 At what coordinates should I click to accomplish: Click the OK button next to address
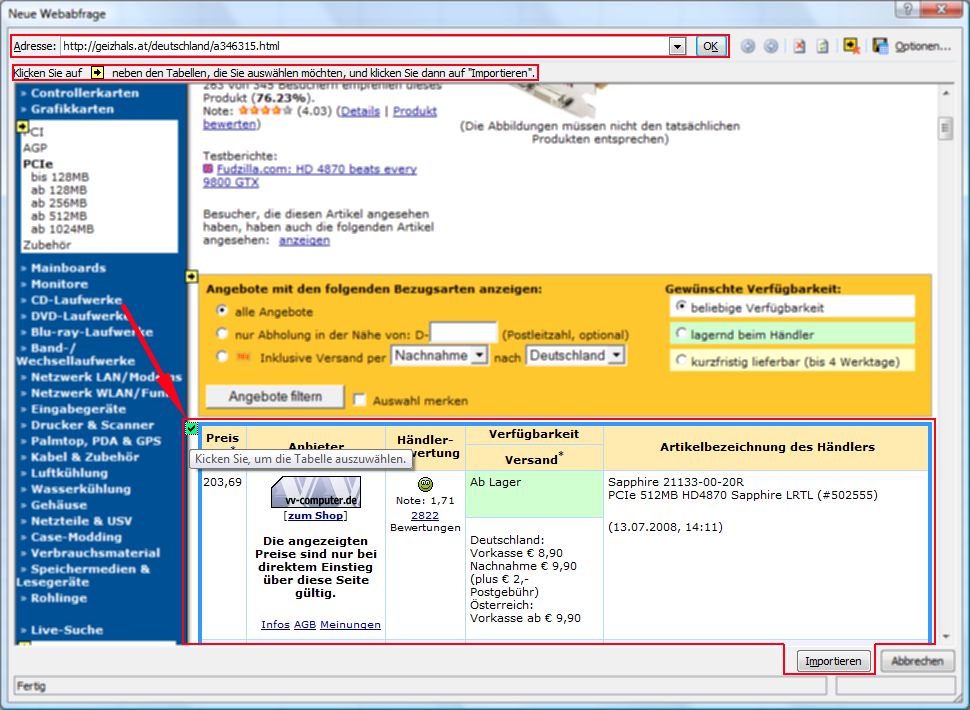pyautogui.click(x=711, y=46)
